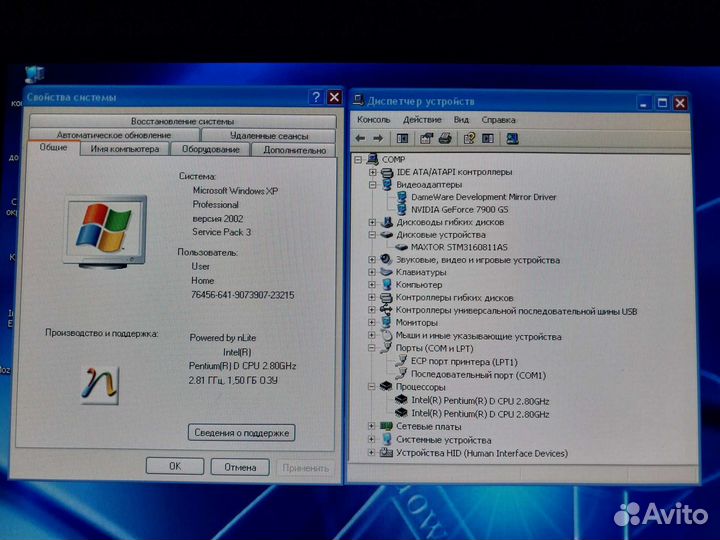Expand Дисководы гибких дисков
Screen dimensions: 720x540
372,222
